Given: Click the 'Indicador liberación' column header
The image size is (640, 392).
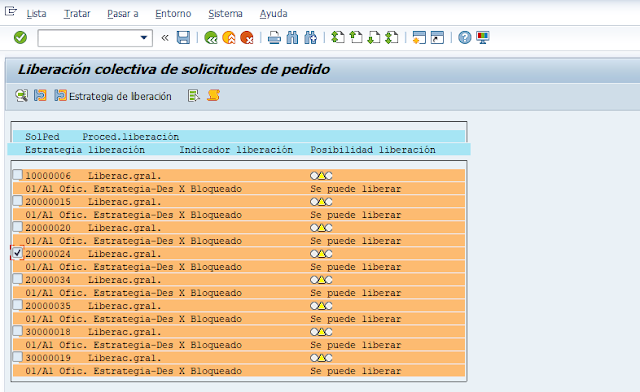Looking at the screenshot, I should click(x=236, y=150).
